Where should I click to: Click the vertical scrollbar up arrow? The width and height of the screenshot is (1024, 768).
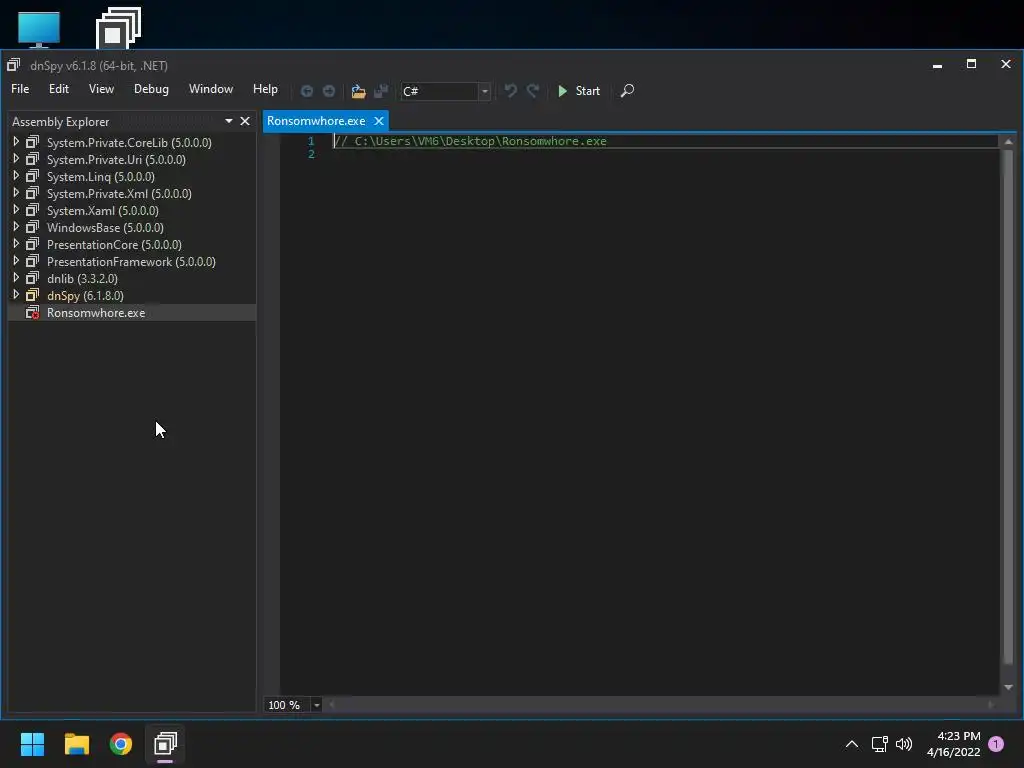pyautogui.click(x=1008, y=141)
